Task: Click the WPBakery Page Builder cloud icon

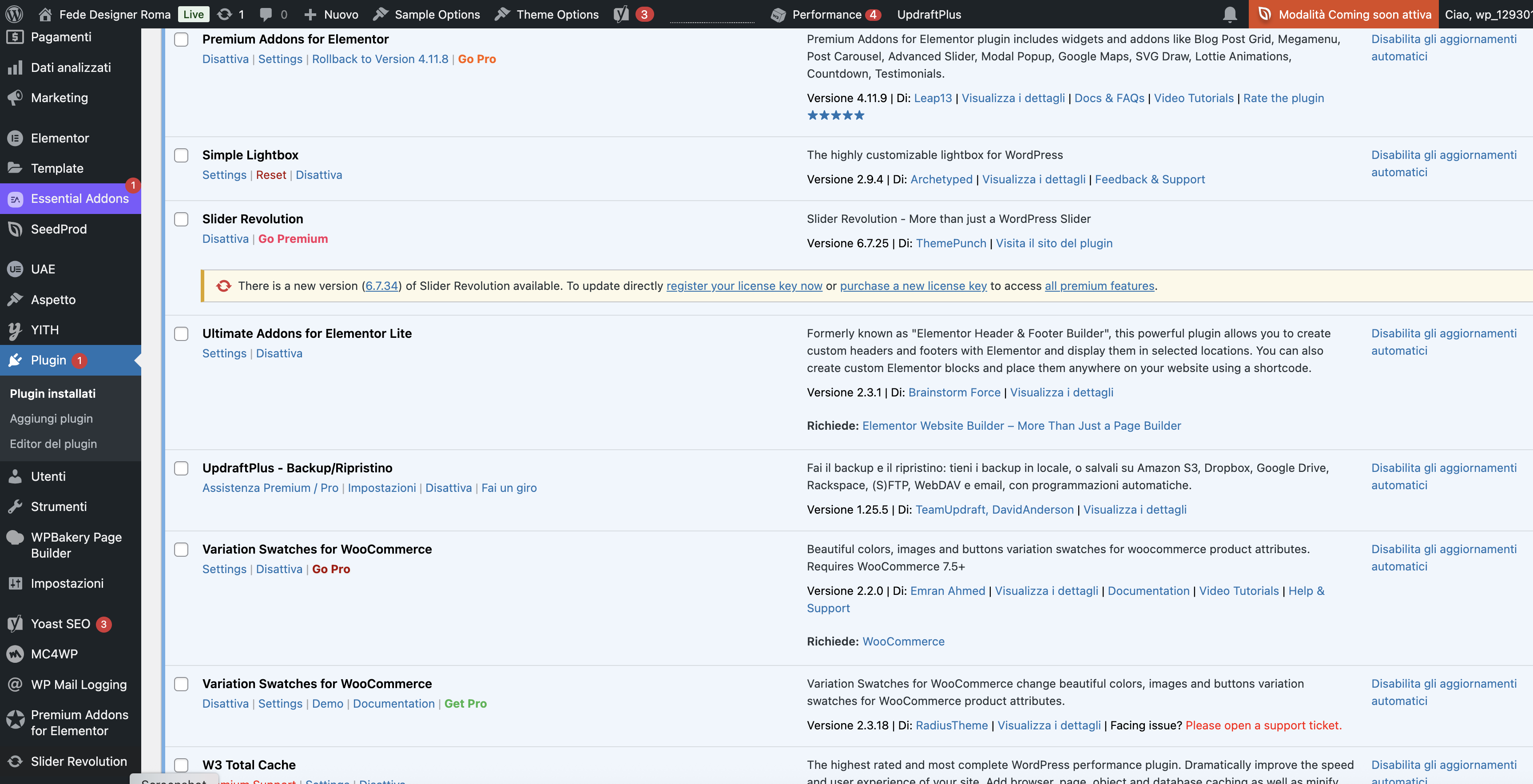Action: 15,537
